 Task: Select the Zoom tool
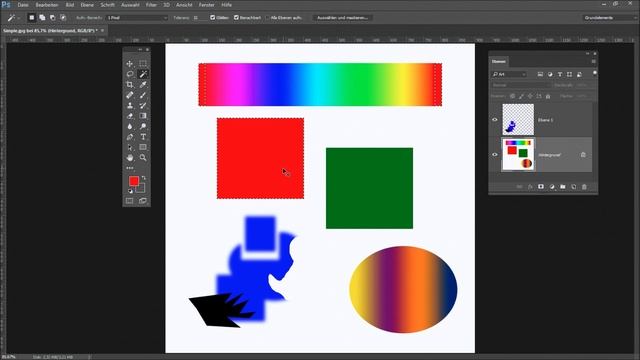coord(143,158)
